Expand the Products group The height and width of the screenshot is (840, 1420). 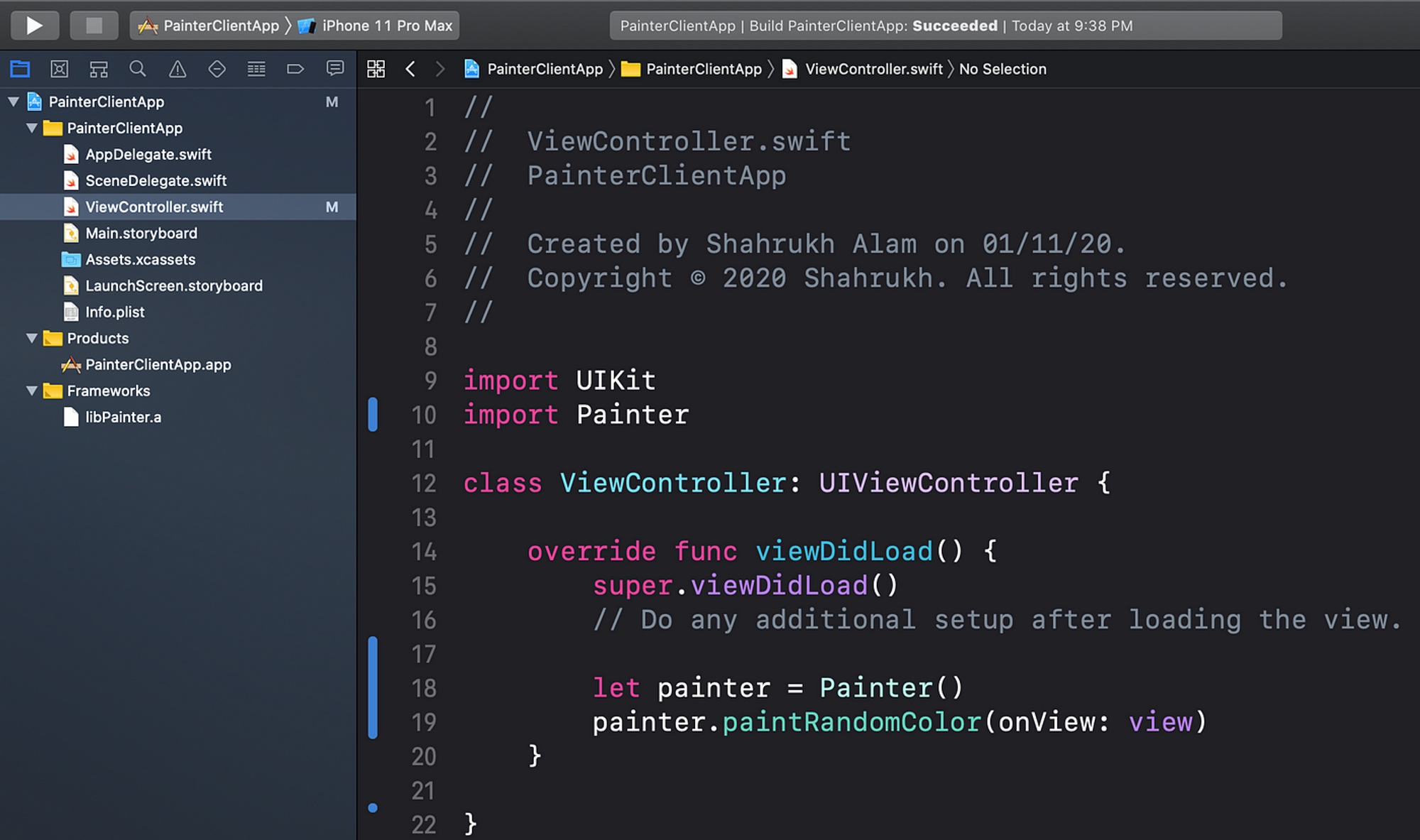31,338
